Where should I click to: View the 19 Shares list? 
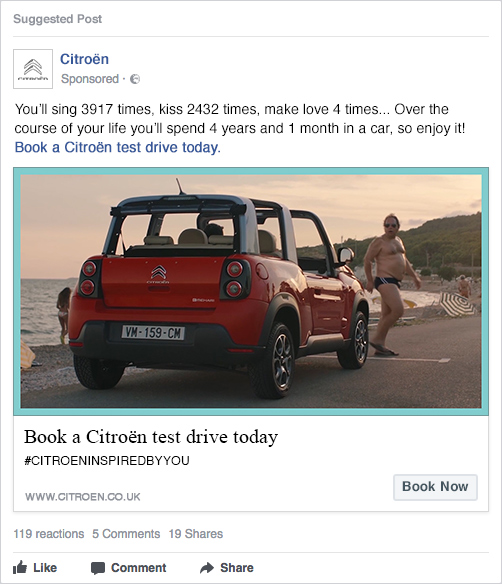coord(196,534)
